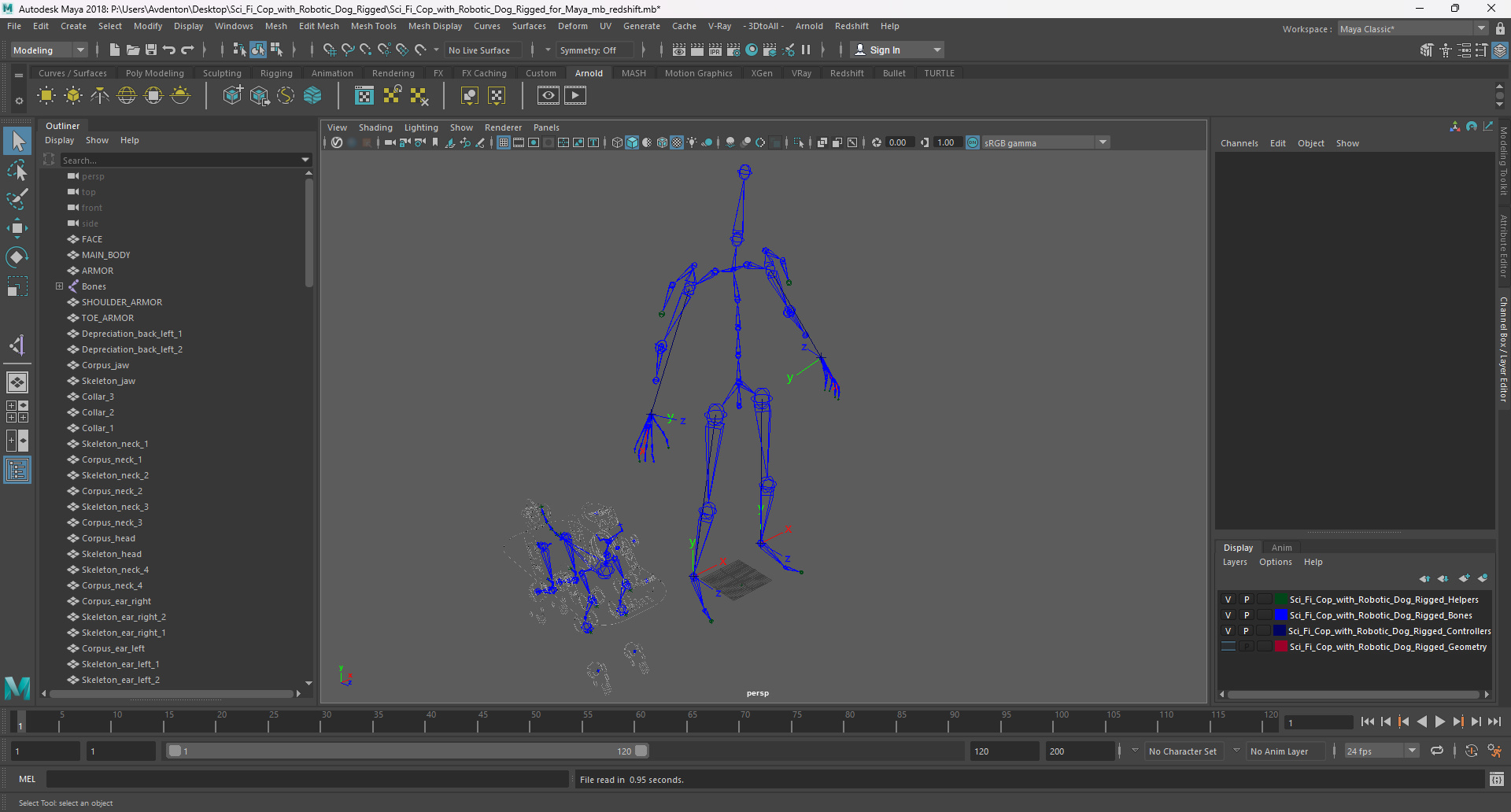
Task: Open the Workspace Maya Classic dropdown
Action: (x=1413, y=29)
